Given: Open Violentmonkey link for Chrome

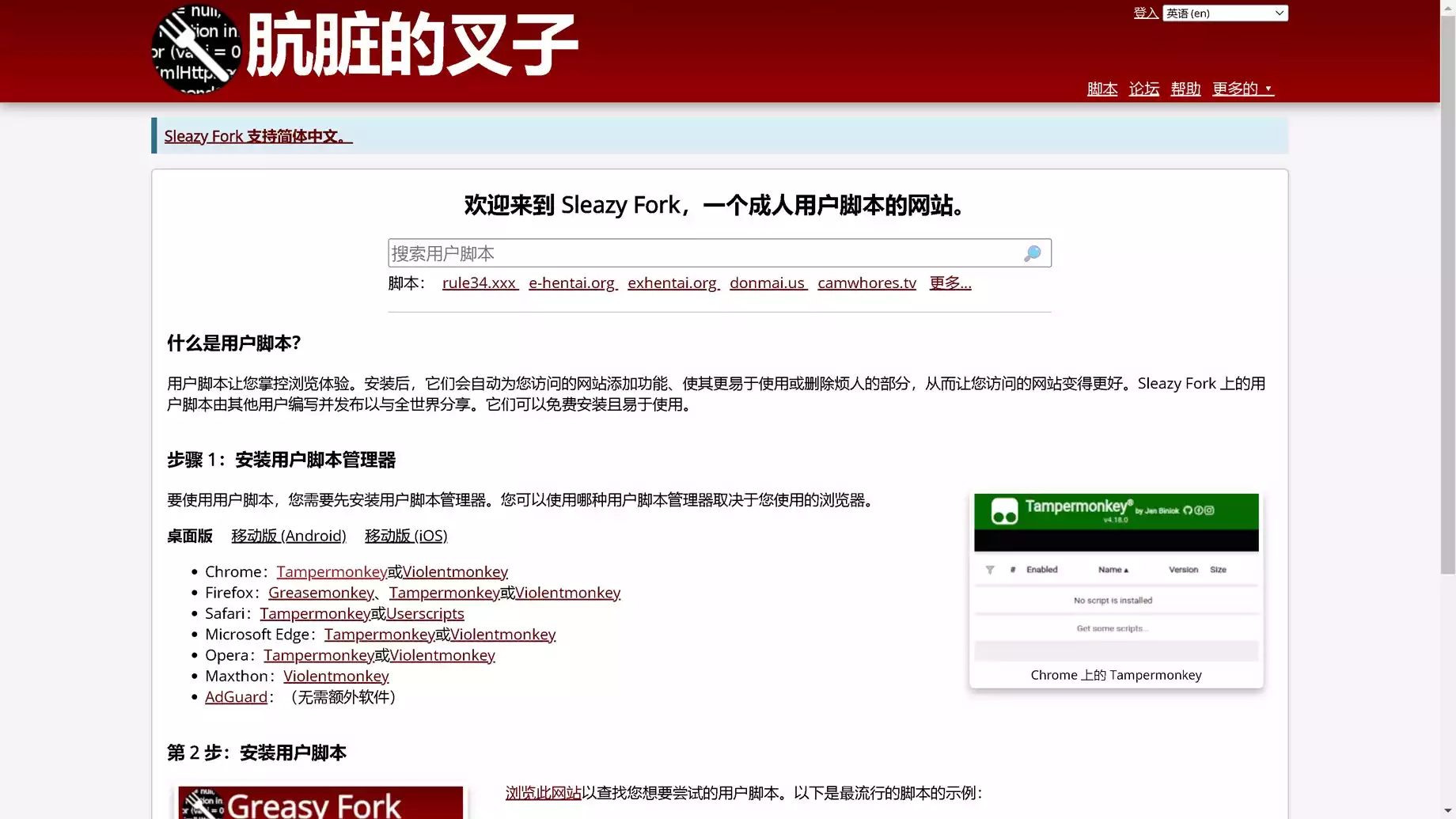Looking at the screenshot, I should pyautogui.click(x=455, y=571).
